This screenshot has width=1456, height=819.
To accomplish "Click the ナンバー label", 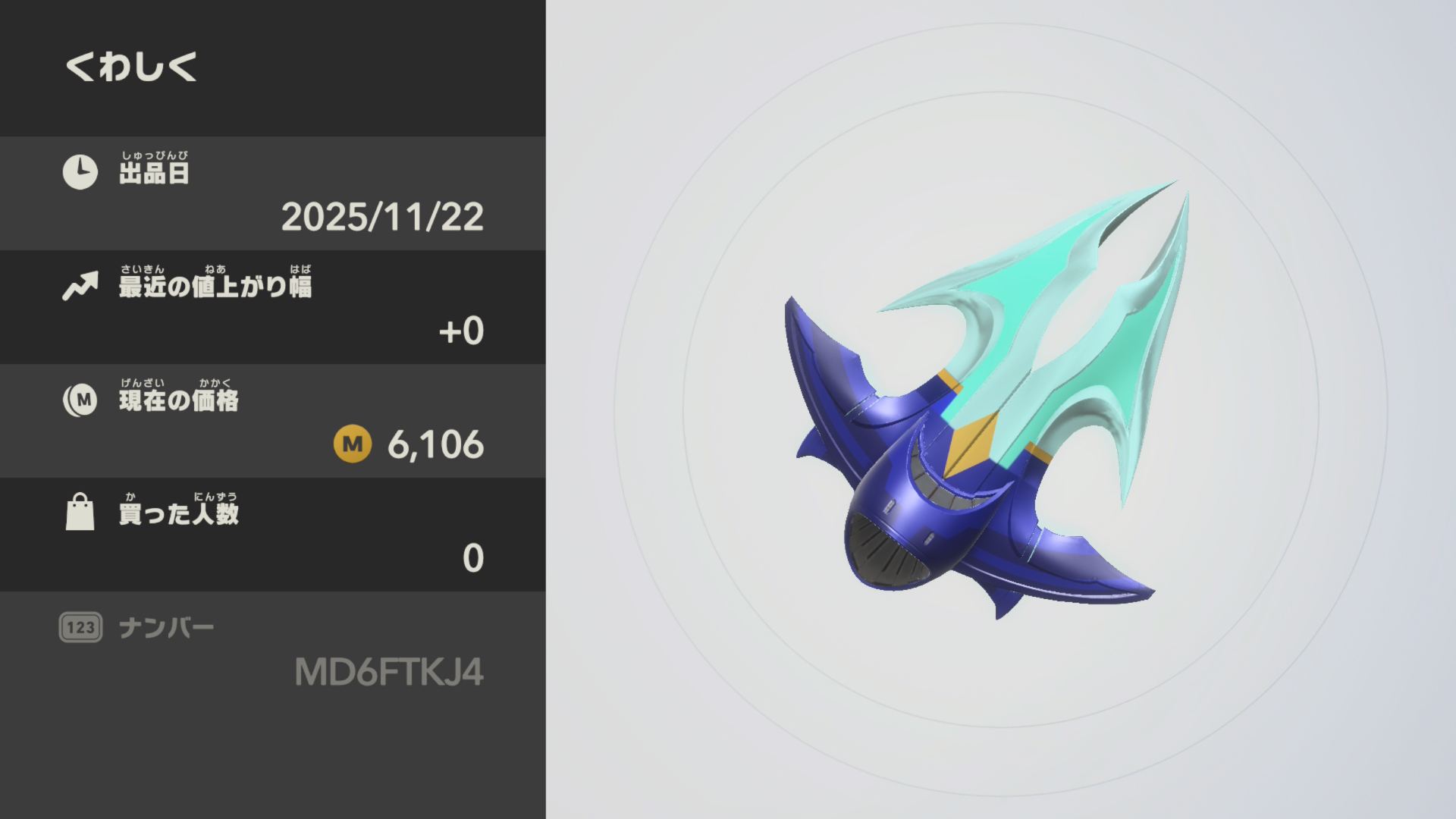I will [167, 628].
